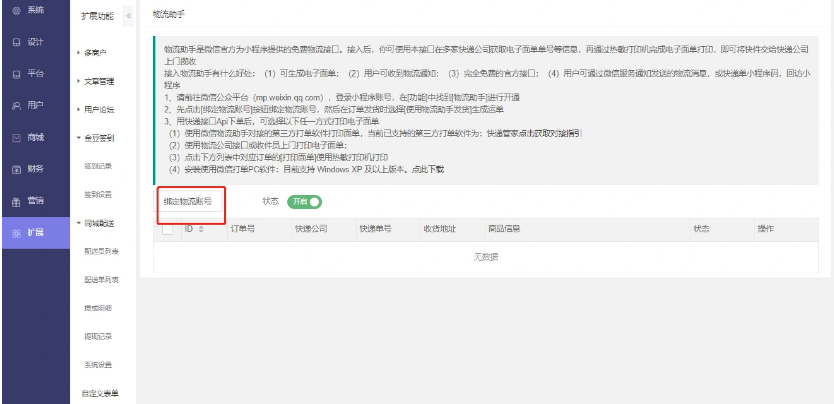Open the 自定义表单 menu item

(x=100, y=394)
